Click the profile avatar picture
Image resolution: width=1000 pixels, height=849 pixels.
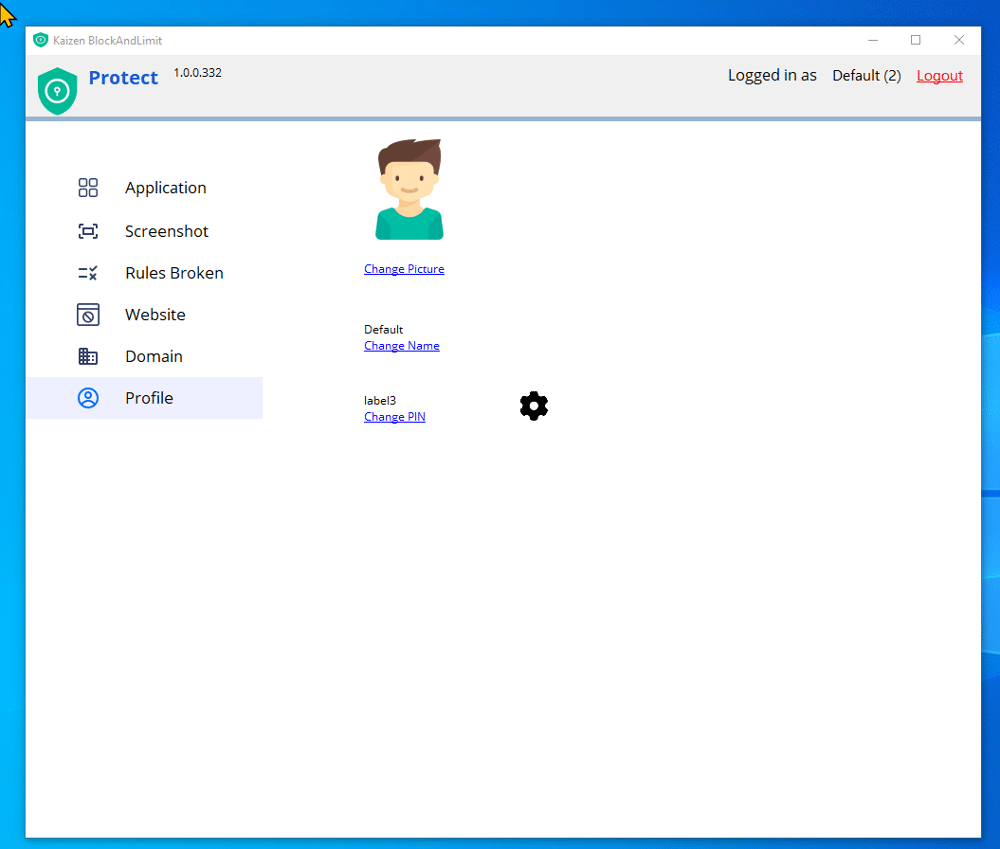click(x=409, y=190)
